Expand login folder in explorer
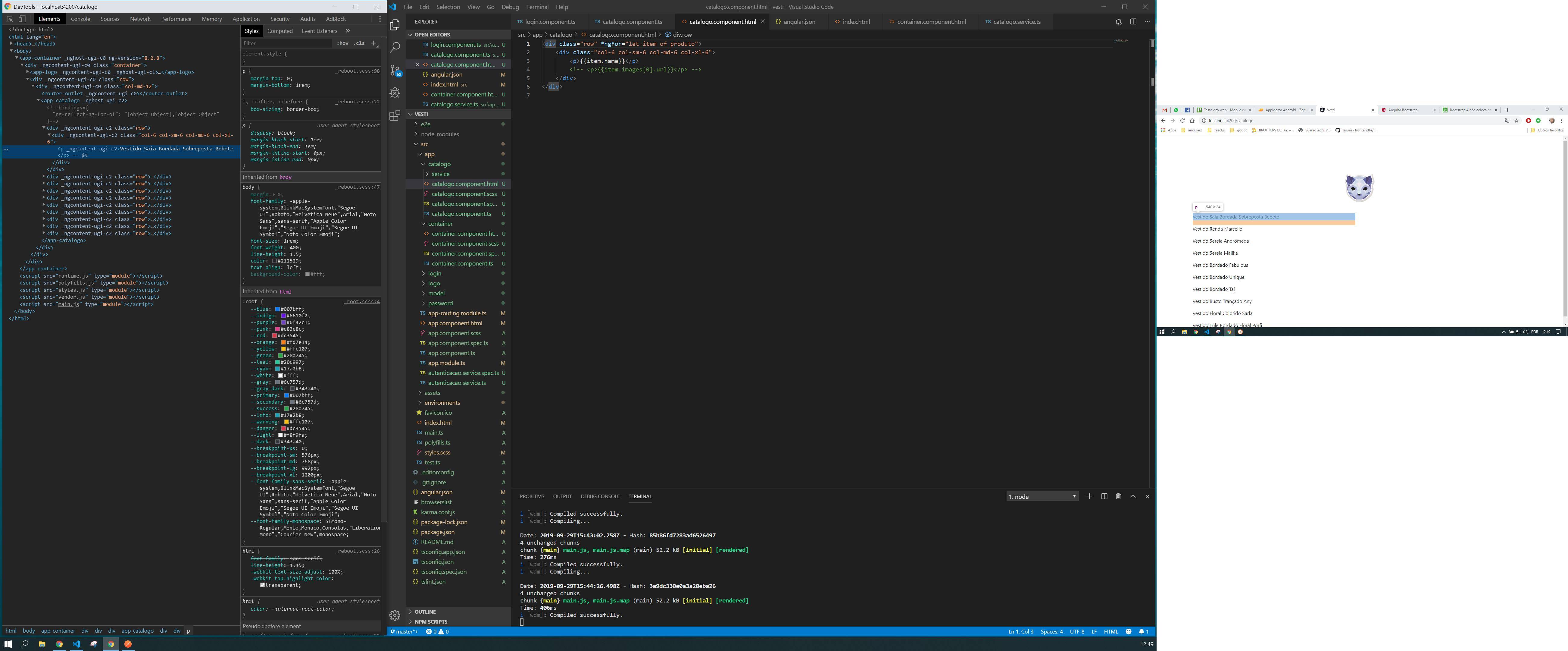 click(435, 273)
